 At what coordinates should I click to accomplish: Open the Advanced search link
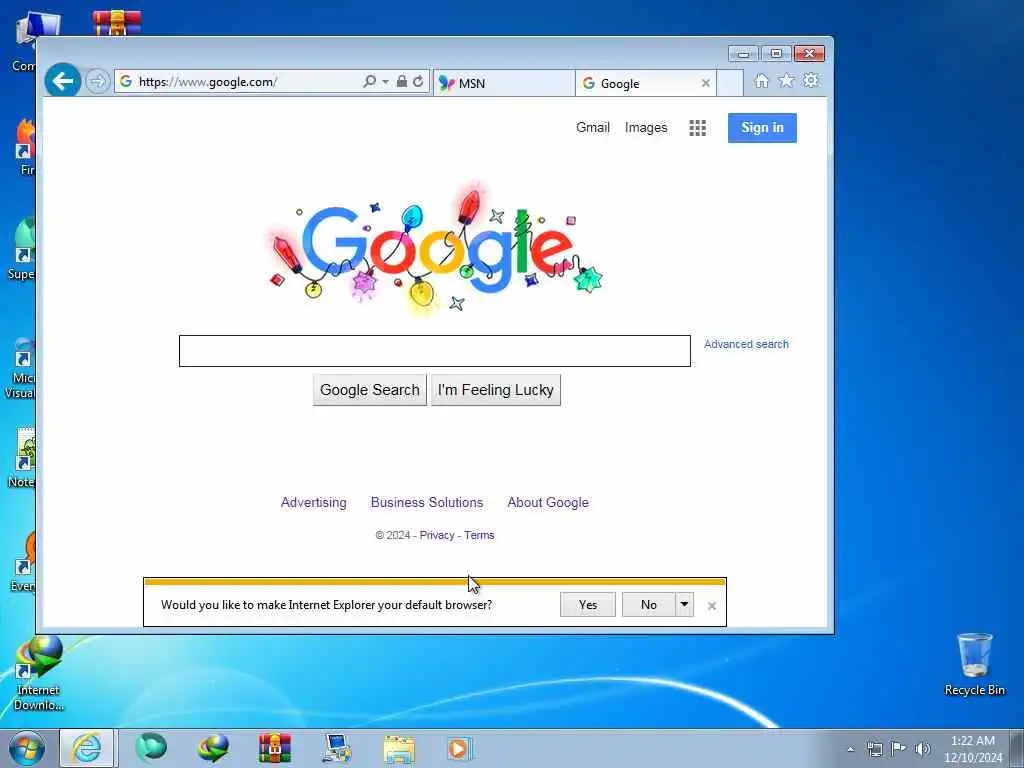point(746,344)
